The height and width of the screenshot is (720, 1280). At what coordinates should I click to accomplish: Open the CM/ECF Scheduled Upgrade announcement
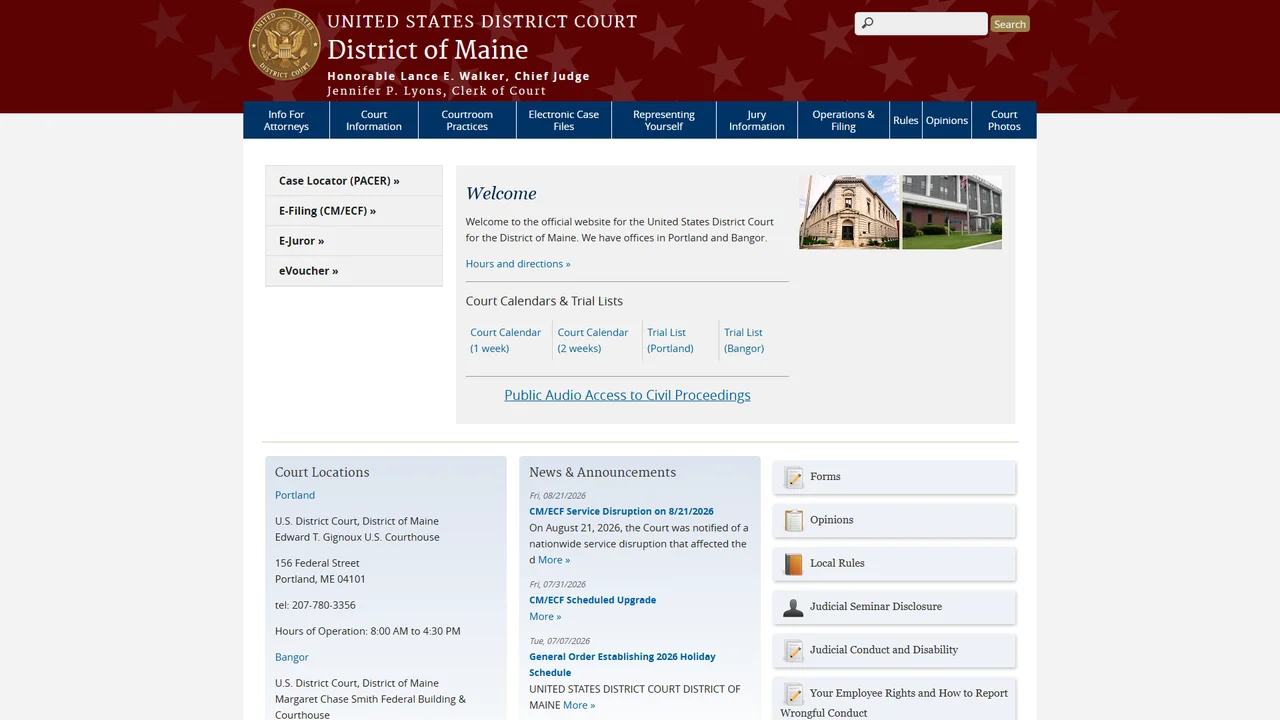tap(593, 600)
